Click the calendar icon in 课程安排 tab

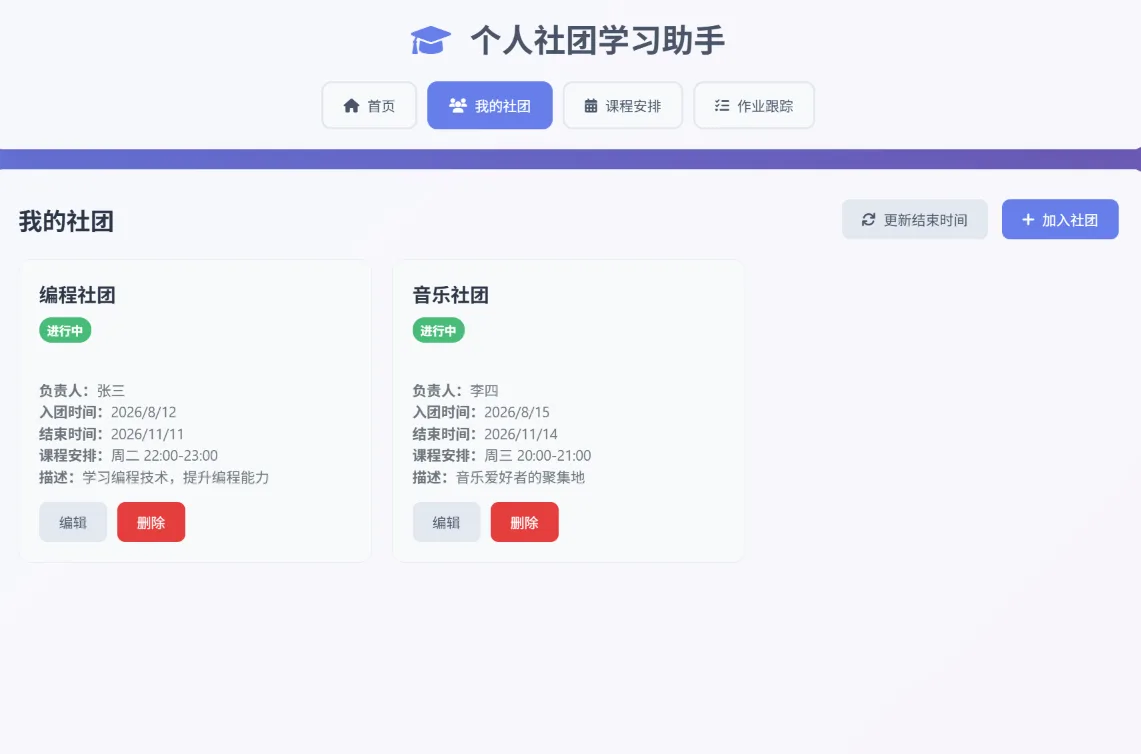tap(591, 106)
